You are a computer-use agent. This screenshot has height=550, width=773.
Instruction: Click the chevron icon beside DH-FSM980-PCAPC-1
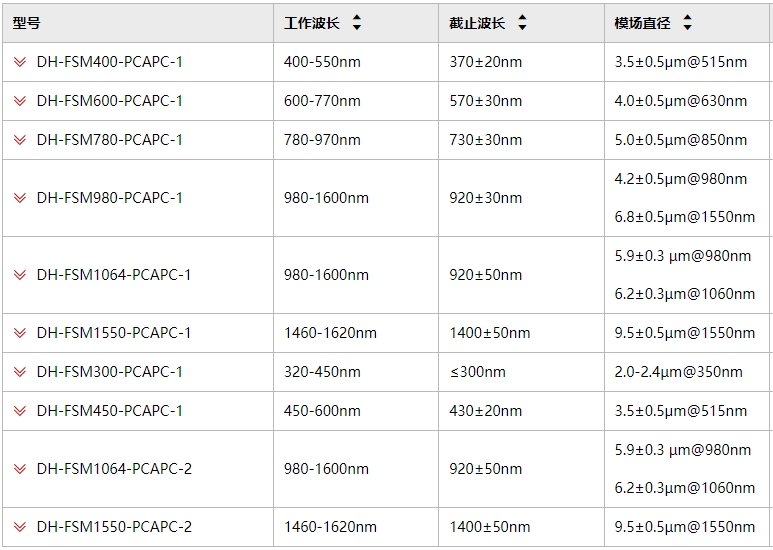(x=20, y=198)
